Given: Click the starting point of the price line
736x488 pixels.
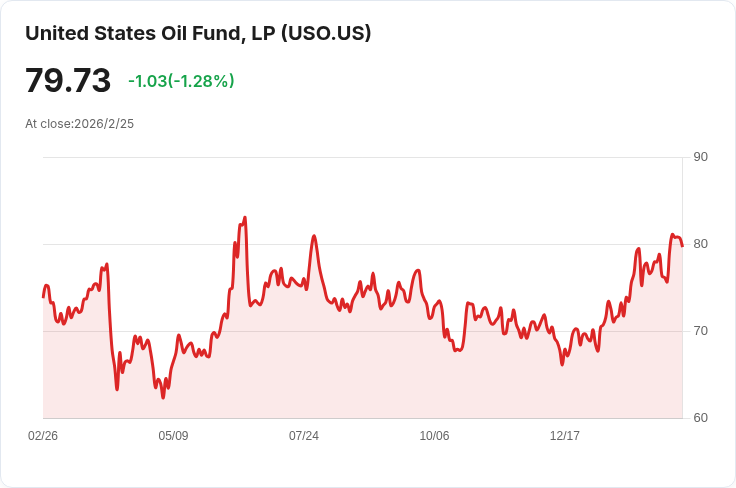Looking at the screenshot, I should (x=43, y=297).
